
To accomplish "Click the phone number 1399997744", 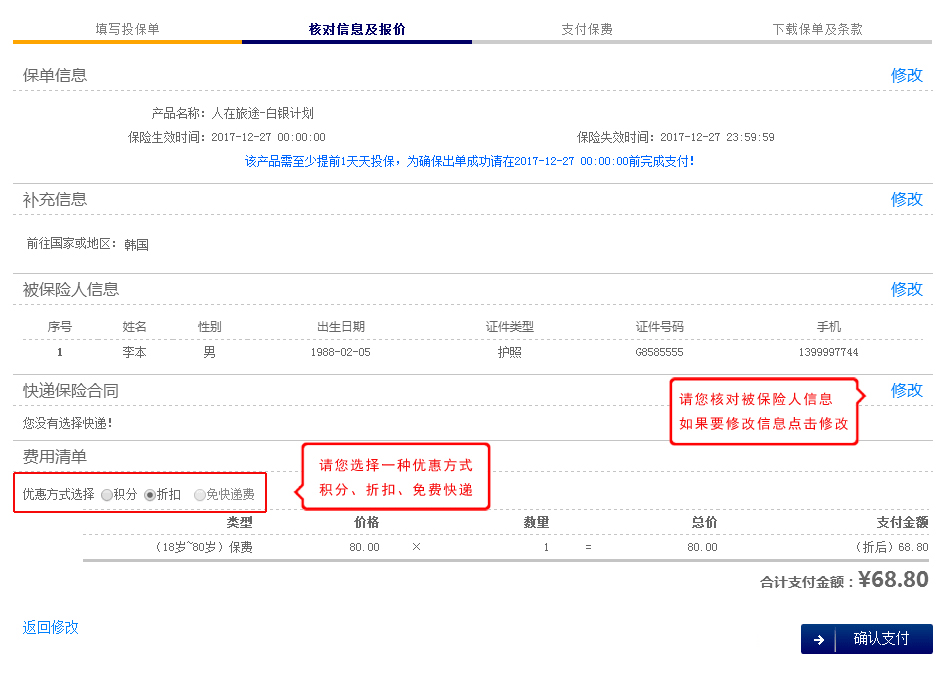I will [x=828, y=353].
